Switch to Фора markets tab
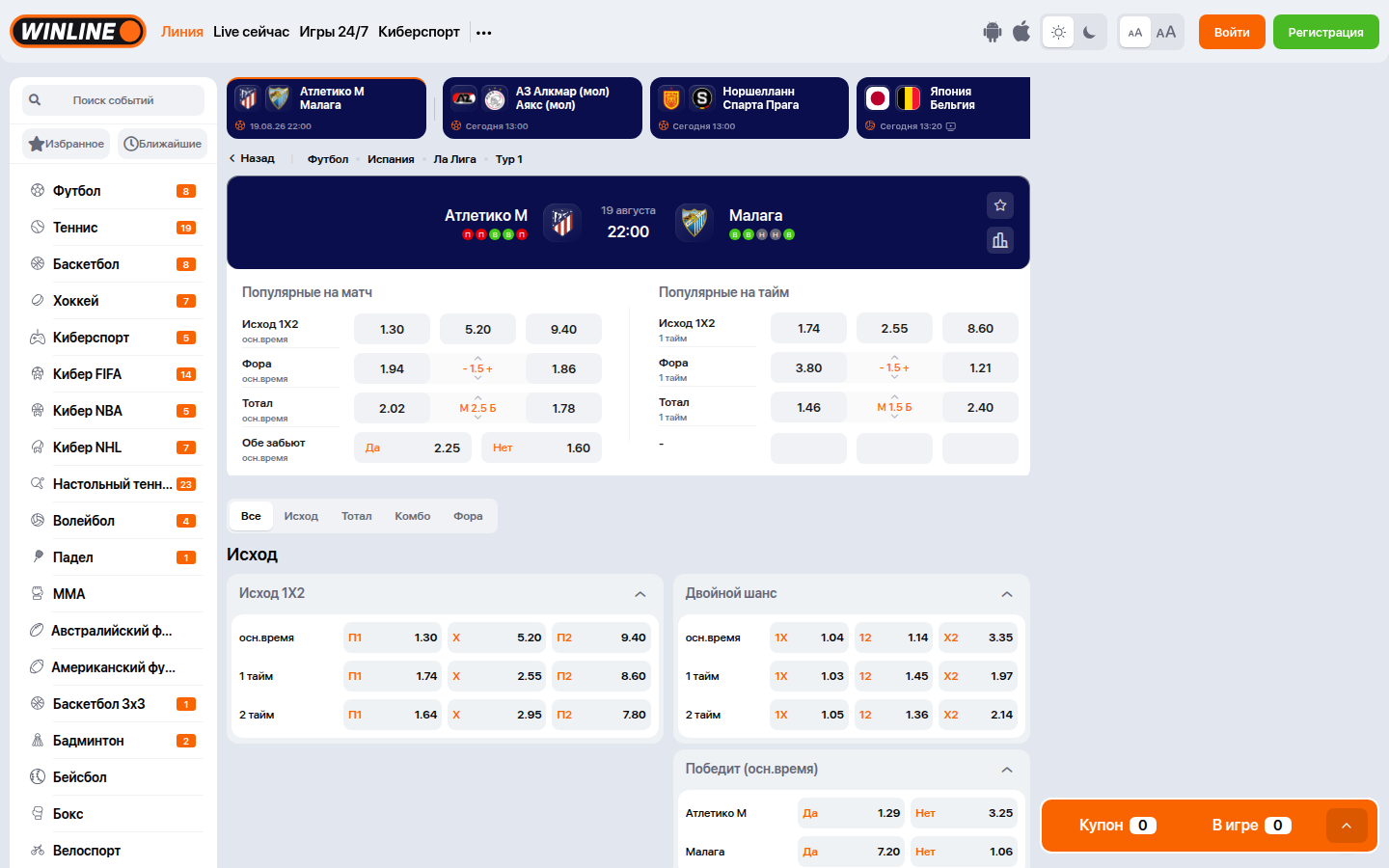Image resolution: width=1389 pixels, height=868 pixels. (468, 516)
